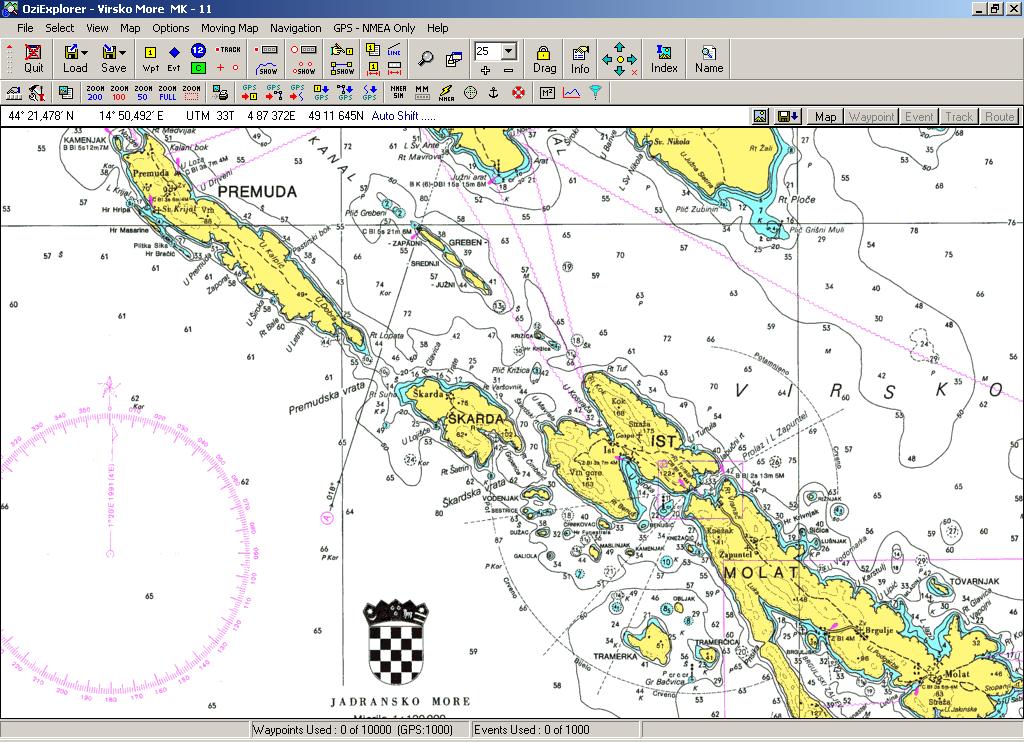Select the Wpt waypoint placement tool
The height and width of the screenshot is (742, 1024).
point(150,58)
